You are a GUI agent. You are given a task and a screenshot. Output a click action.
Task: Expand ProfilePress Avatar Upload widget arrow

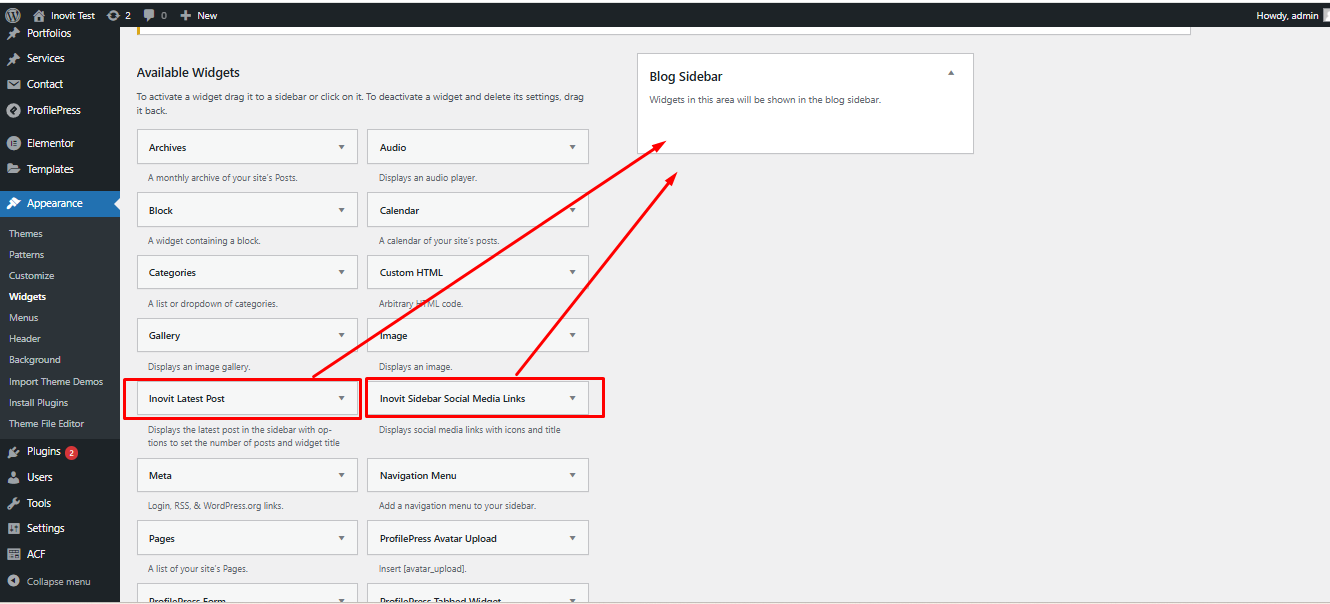[573, 538]
